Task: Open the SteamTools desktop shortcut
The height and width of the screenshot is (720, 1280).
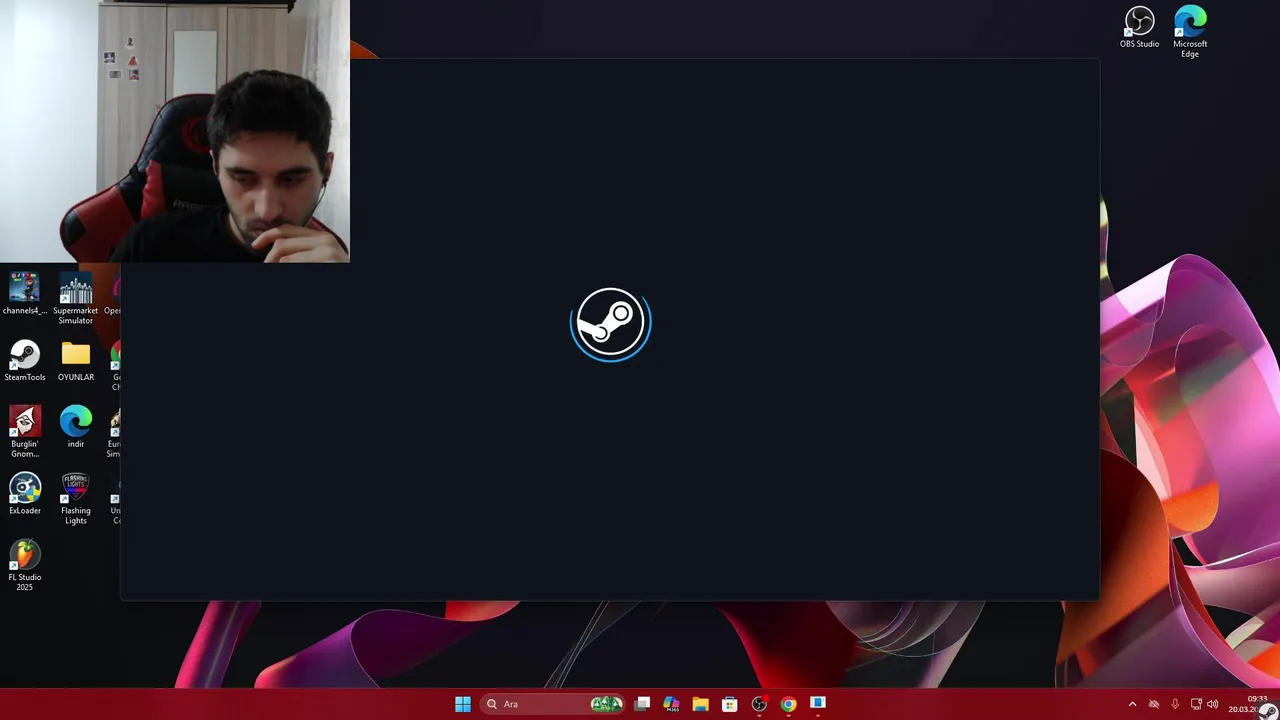Action: click(25, 361)
